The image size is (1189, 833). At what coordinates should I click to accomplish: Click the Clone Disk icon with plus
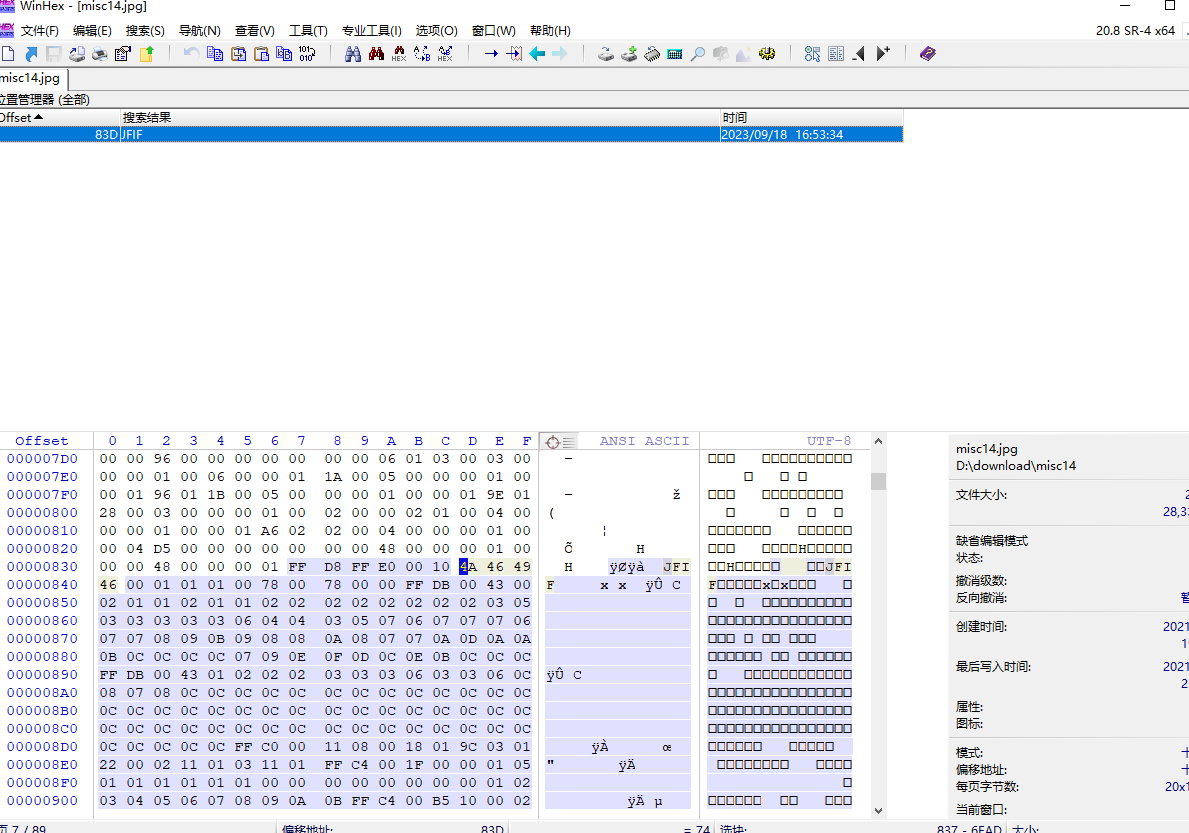[x=629, y=54]
